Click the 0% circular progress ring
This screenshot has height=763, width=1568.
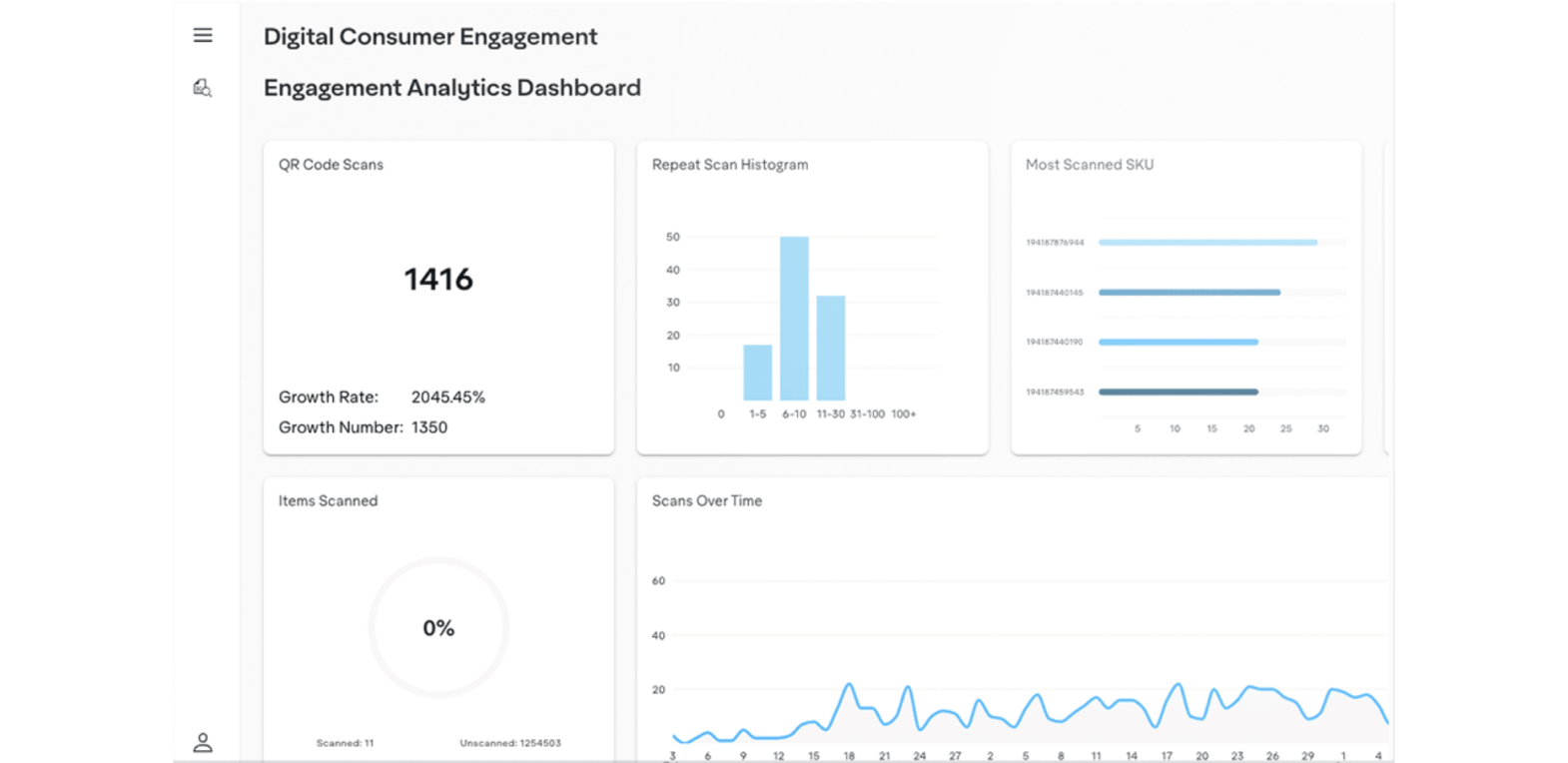(438, 627)
